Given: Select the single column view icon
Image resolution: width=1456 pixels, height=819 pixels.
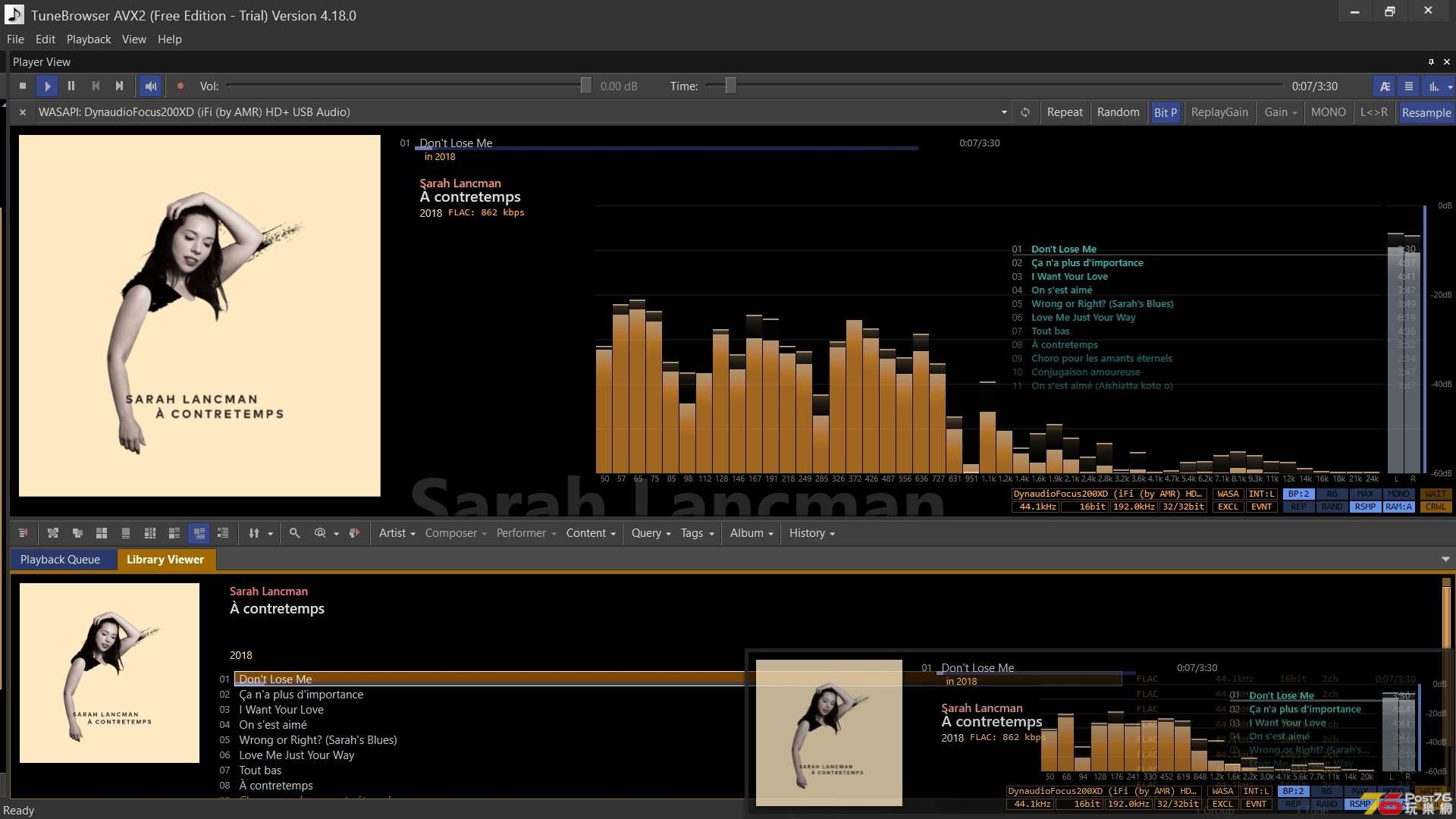Looking at the screenshot, I should point(125,533).
